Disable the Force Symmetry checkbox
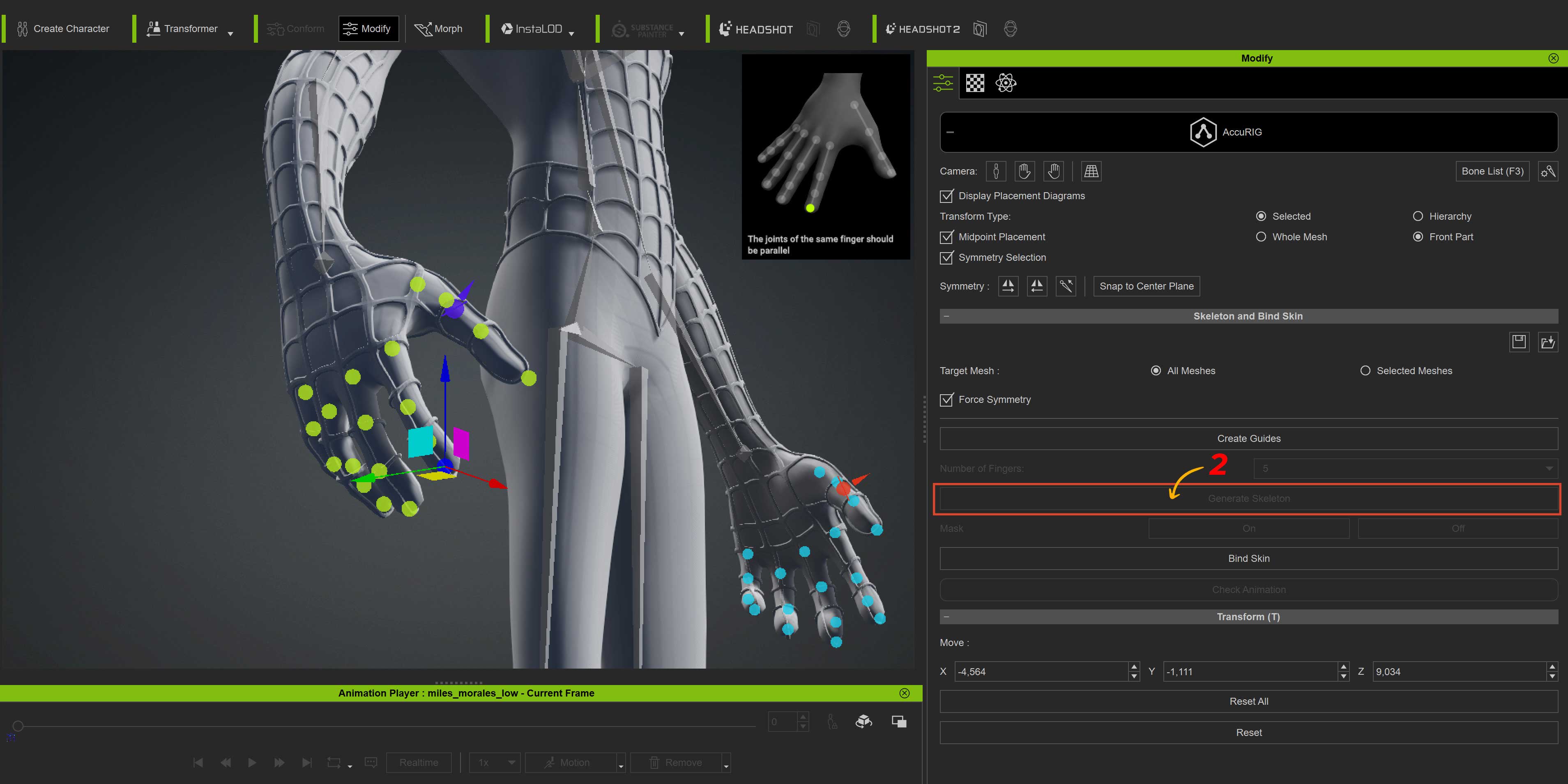Screen dimensions: 1568x784 [x=946, y=400]
